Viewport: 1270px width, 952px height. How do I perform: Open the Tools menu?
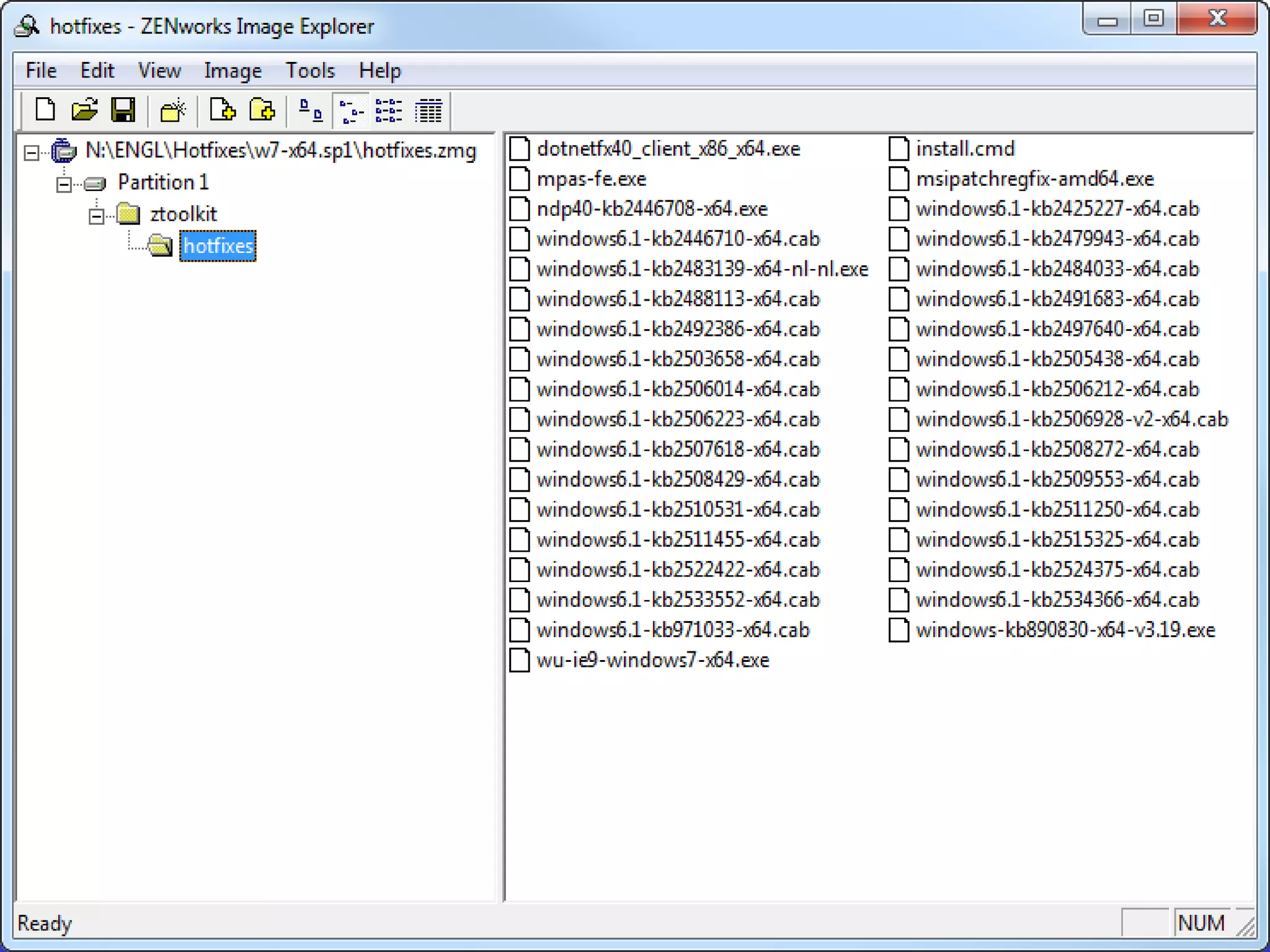coord(310,70)
